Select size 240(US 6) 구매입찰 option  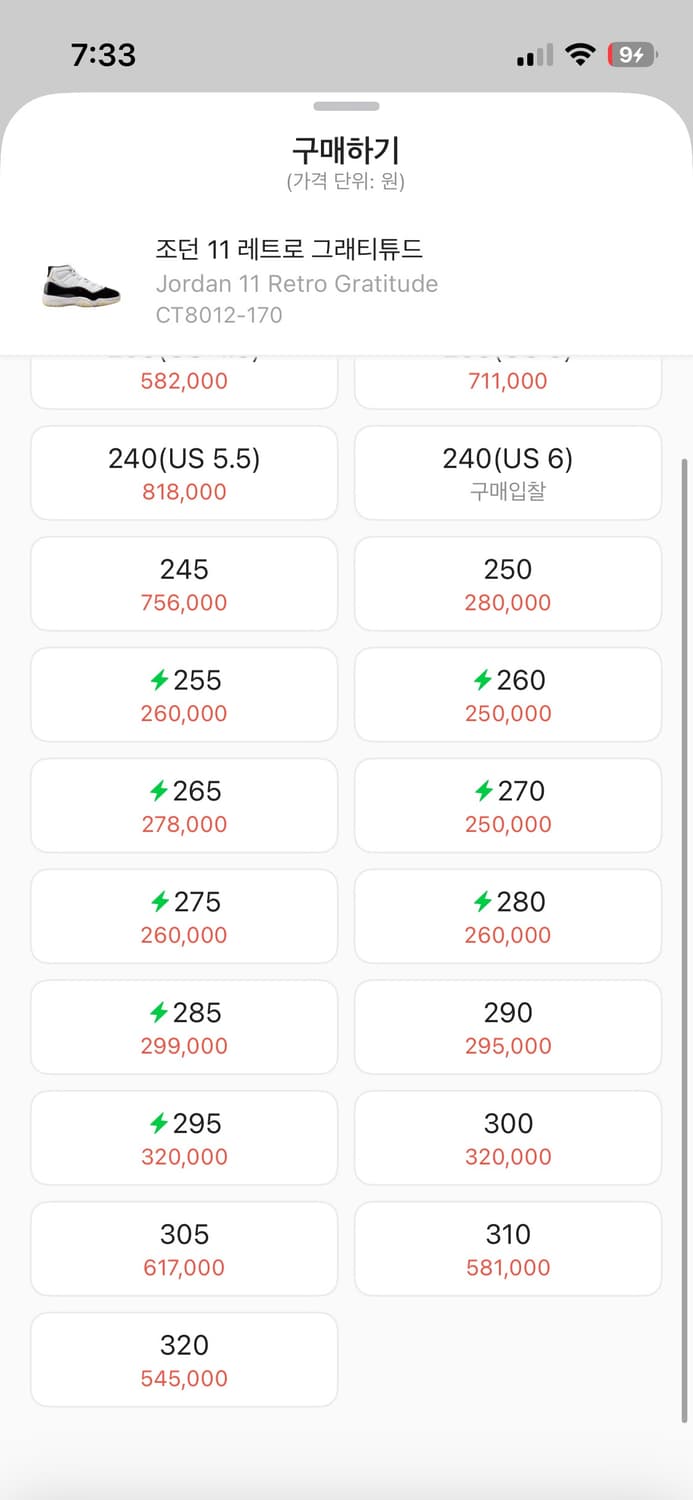508,473
